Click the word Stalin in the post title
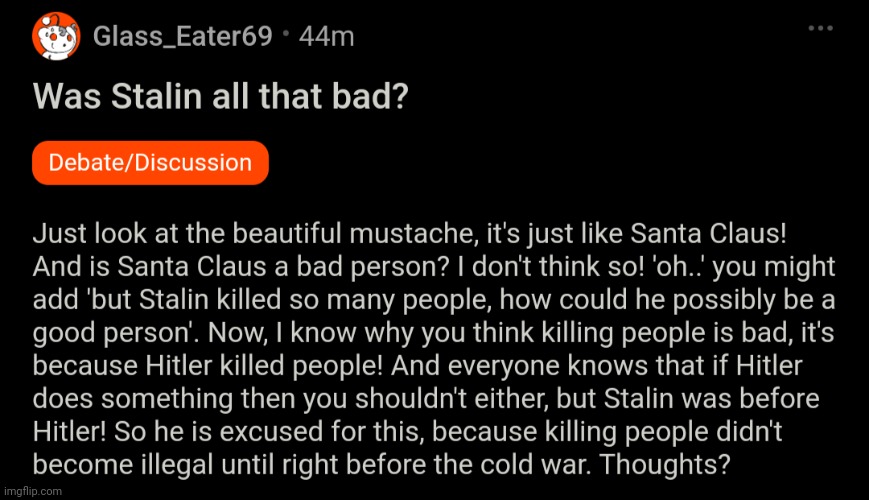This screenshot has width=869, height=500. pos(157,96)
